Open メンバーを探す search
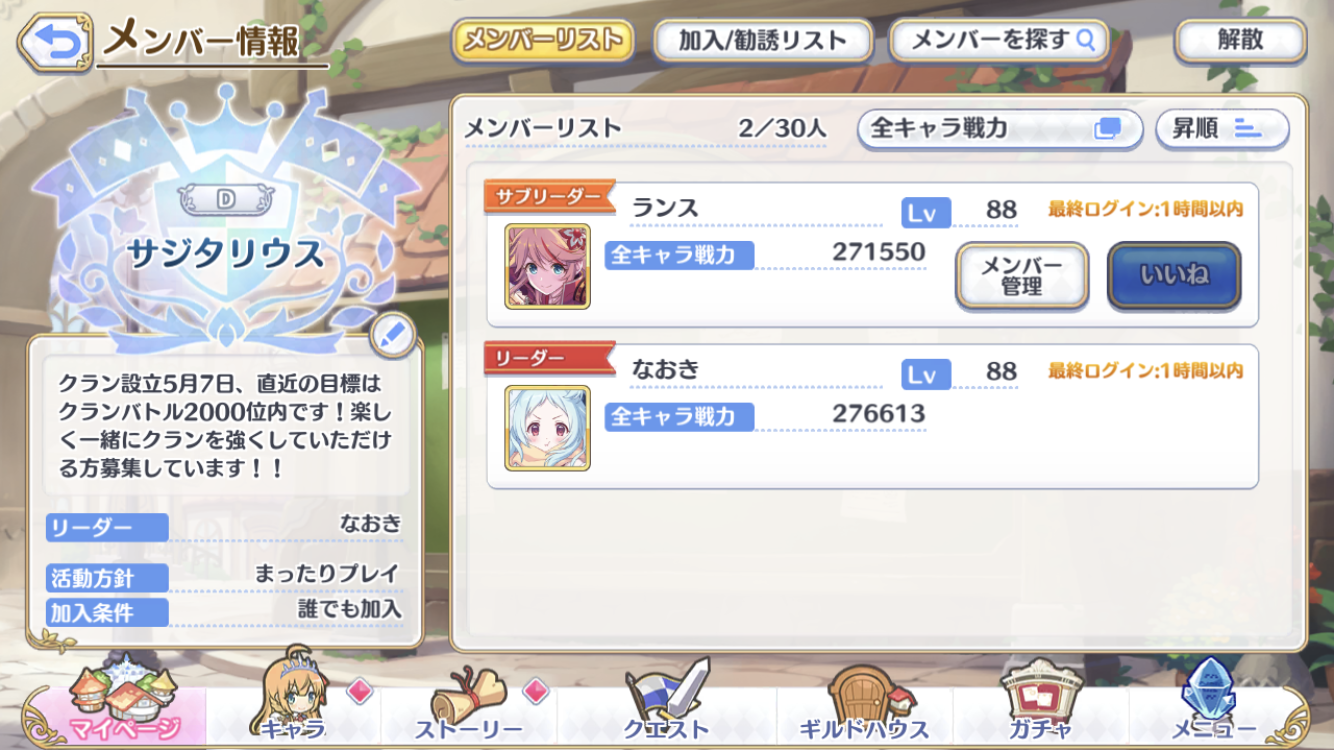 [999, 40]
